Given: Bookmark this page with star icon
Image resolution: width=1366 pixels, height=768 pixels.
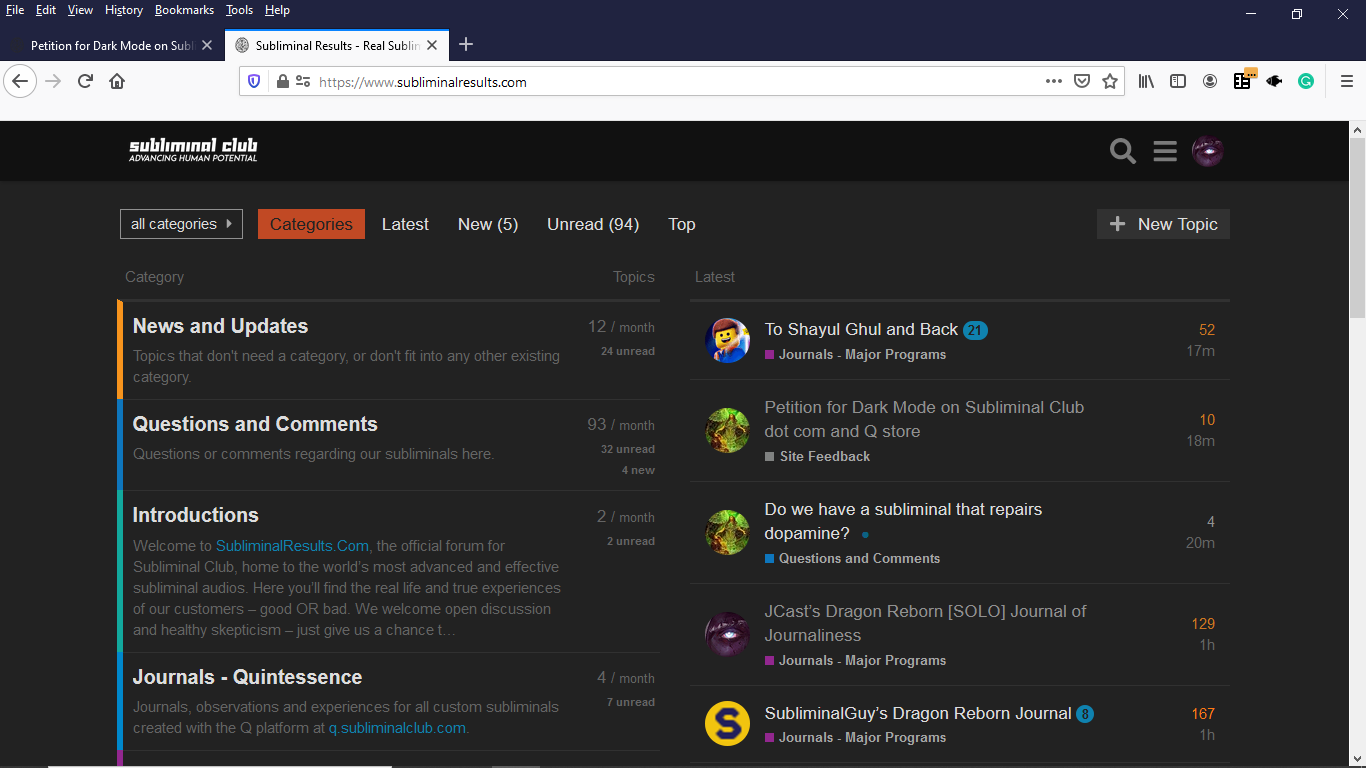Looking at the screenshot, I should pos(1110,81).
